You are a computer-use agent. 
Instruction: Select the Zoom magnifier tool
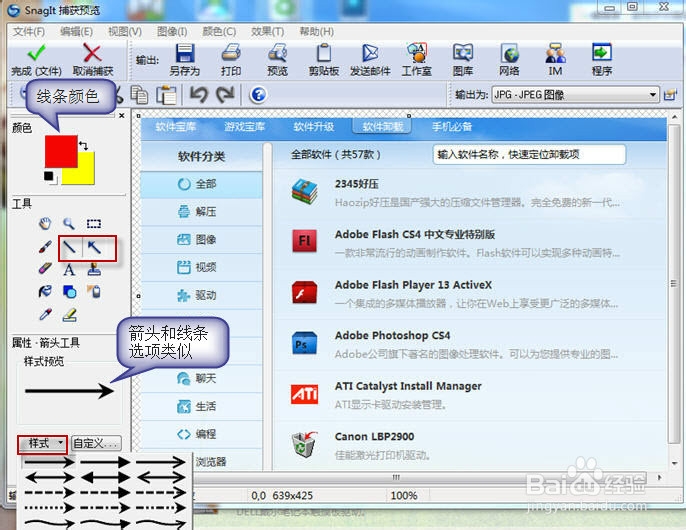(69, 224)
